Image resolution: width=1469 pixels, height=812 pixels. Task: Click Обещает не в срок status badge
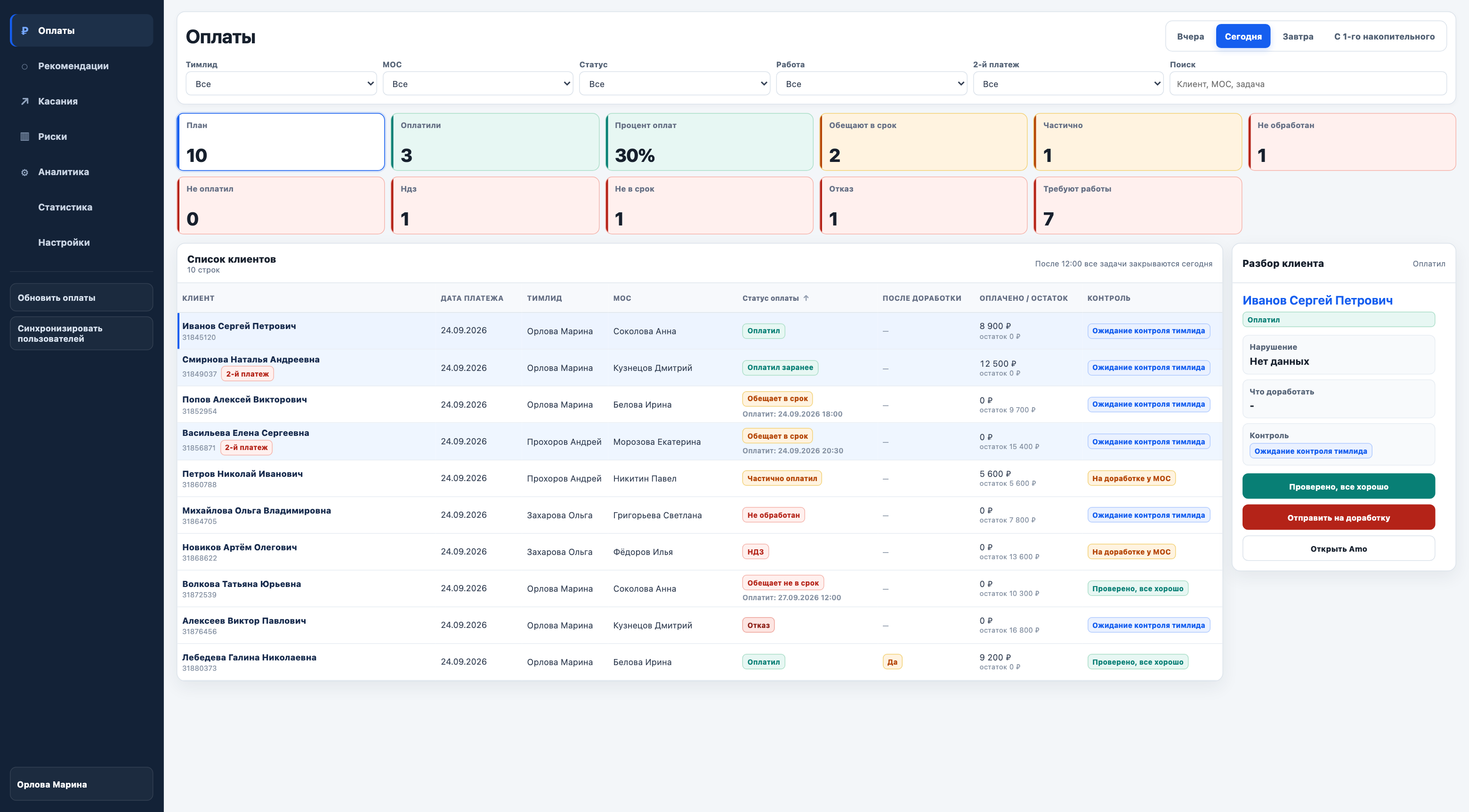click(783, 583)
